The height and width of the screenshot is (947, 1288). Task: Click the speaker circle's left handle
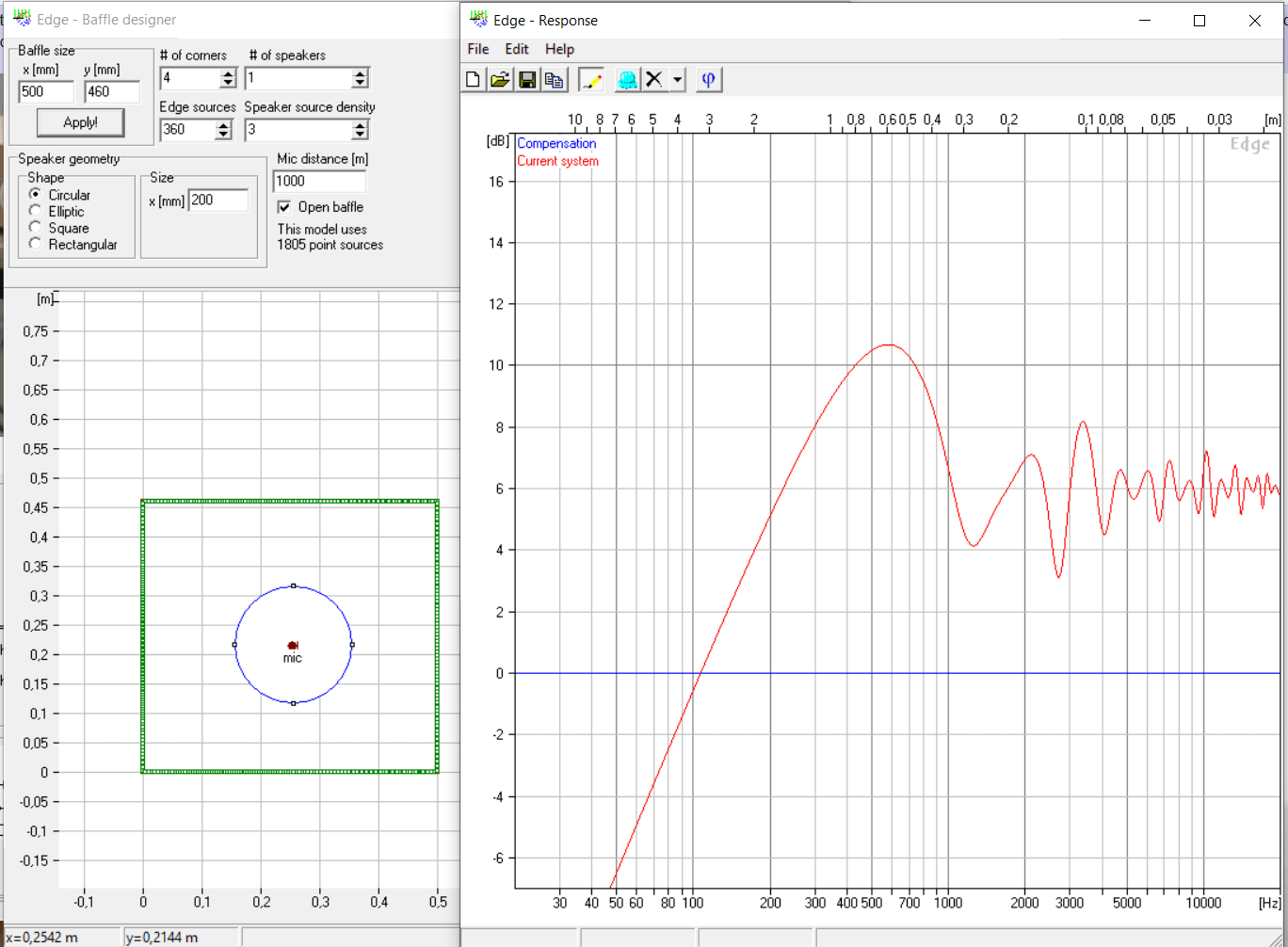tap(234, 645)
